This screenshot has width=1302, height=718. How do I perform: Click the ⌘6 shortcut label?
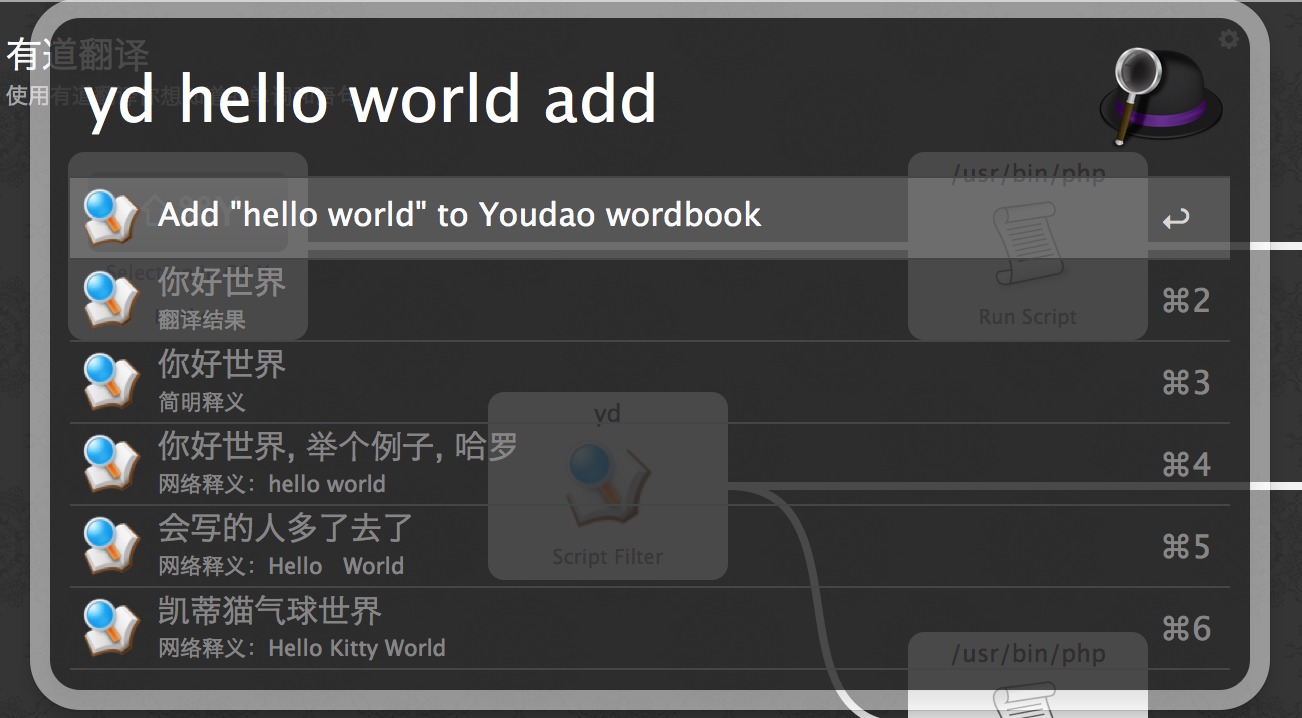(x=1186, y=628)
